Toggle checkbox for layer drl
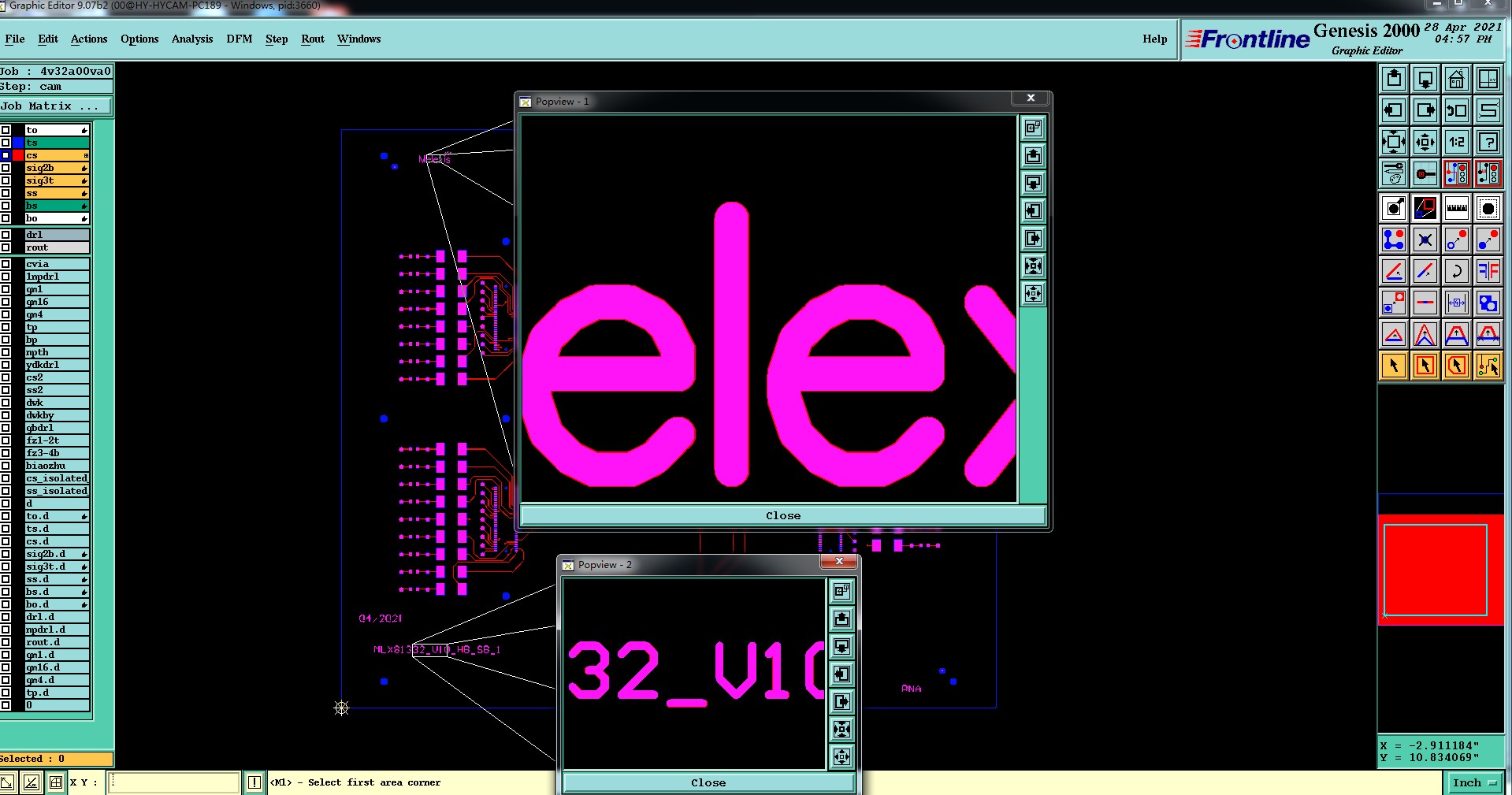Screen dimensions: 1512x795 [6, 235]
